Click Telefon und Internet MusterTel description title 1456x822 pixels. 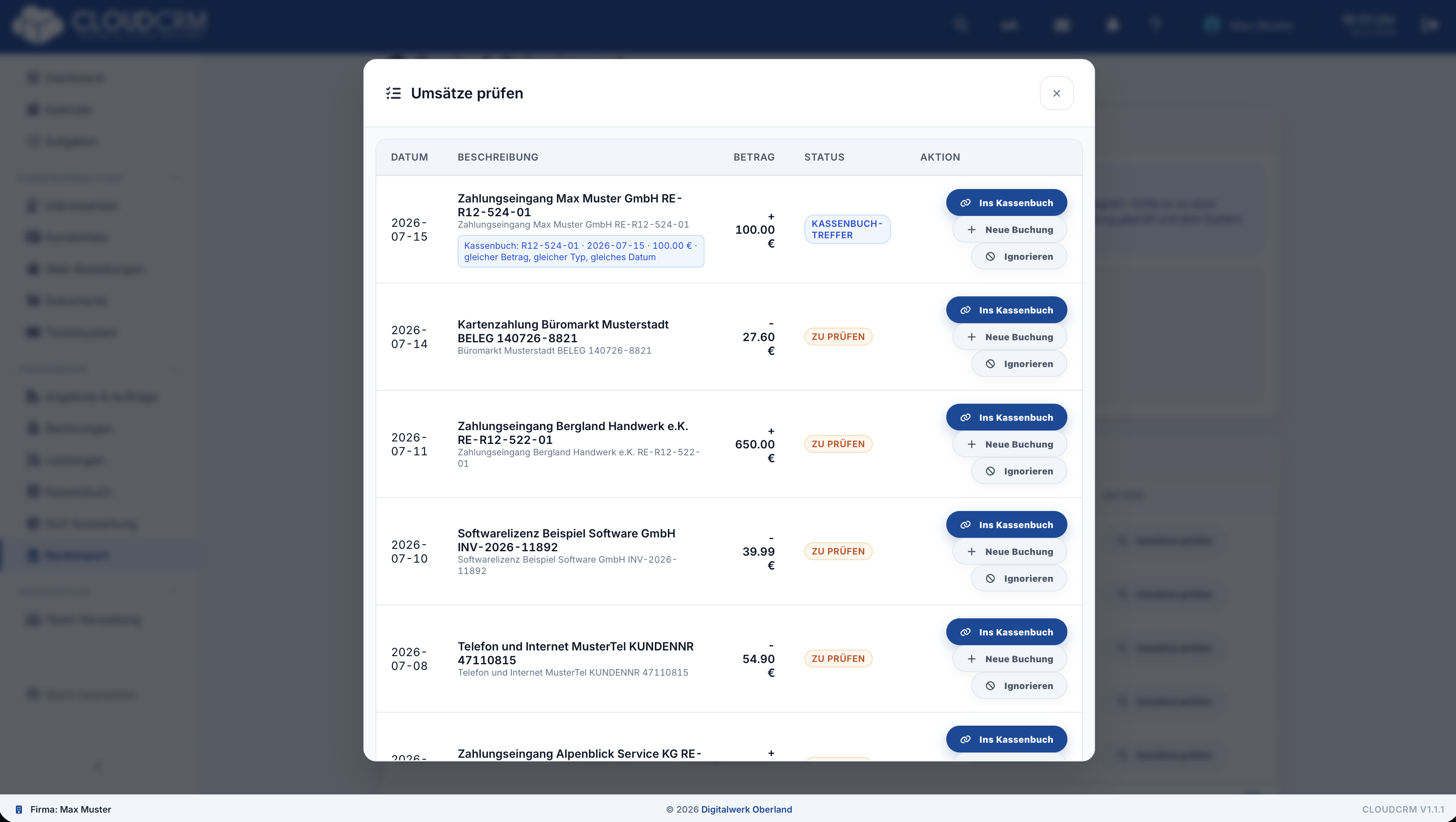[x=576, y=654]
